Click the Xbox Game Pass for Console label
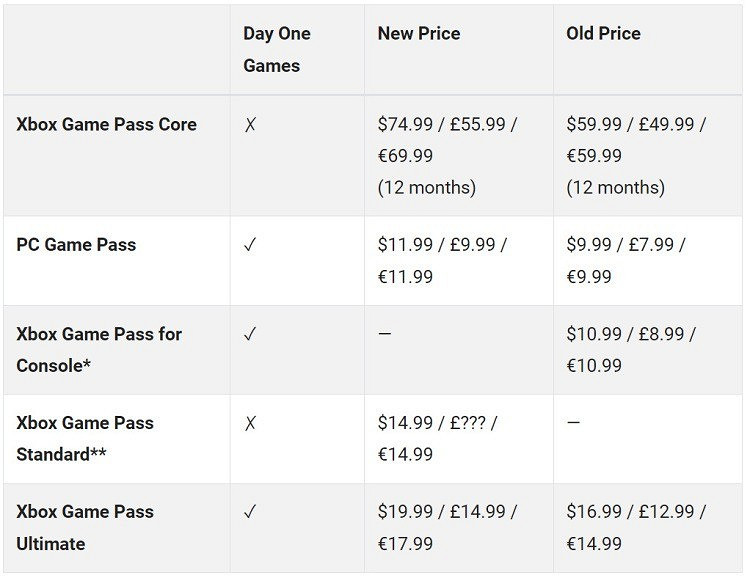The height and width of the screenshot is (578, 750). click(99, 349)
